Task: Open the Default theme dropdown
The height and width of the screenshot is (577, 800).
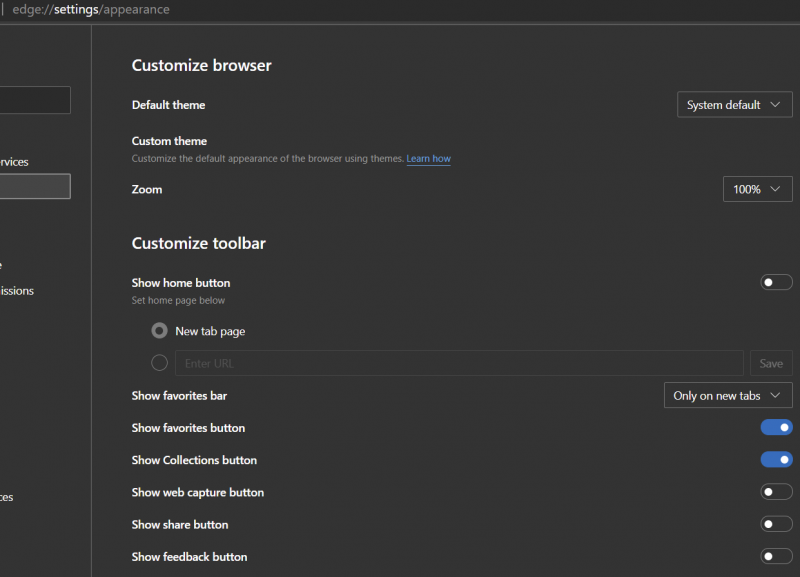Action: coord(734,105)
